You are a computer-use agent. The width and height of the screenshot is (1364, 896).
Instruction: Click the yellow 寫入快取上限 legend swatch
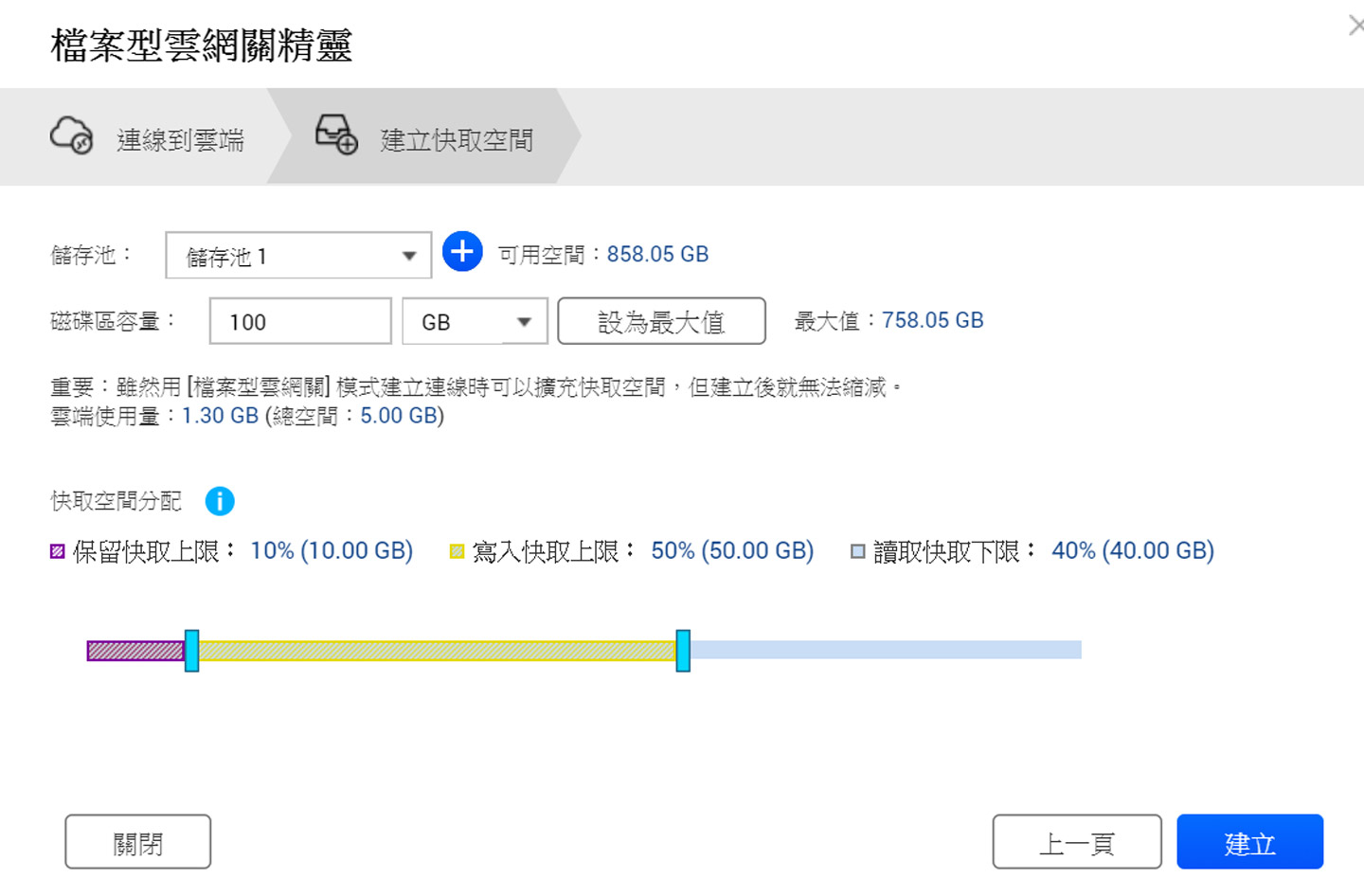[x=458, y=550]
